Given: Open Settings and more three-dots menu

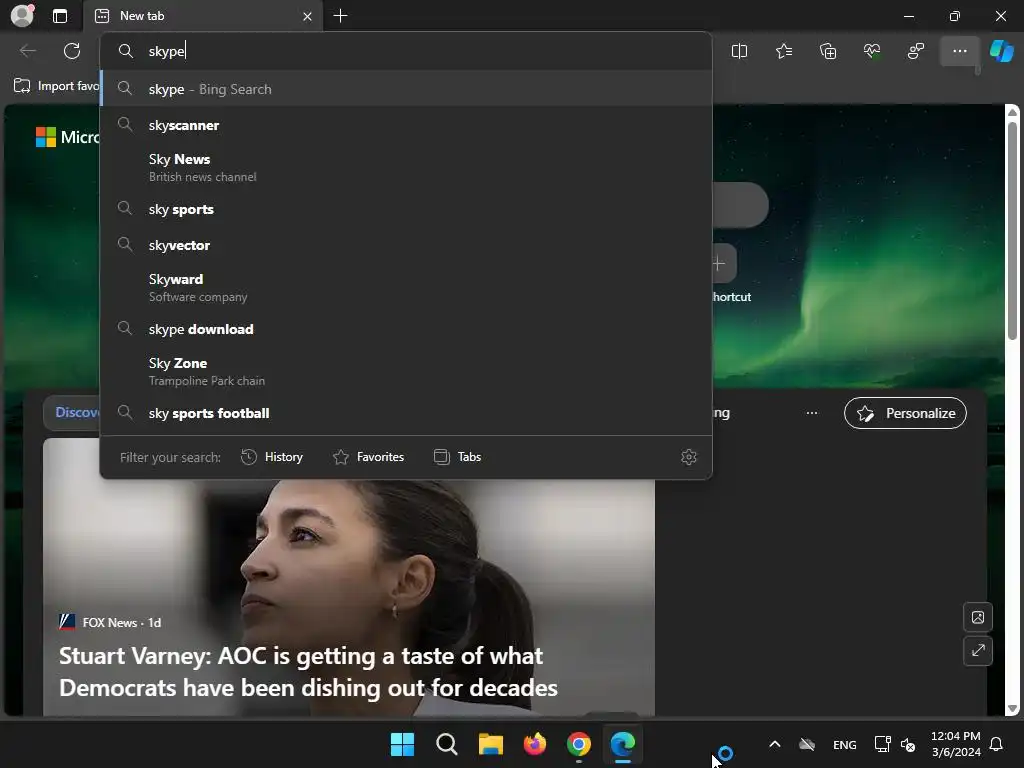Looking at the screenshot, I should tap(959, 51).
